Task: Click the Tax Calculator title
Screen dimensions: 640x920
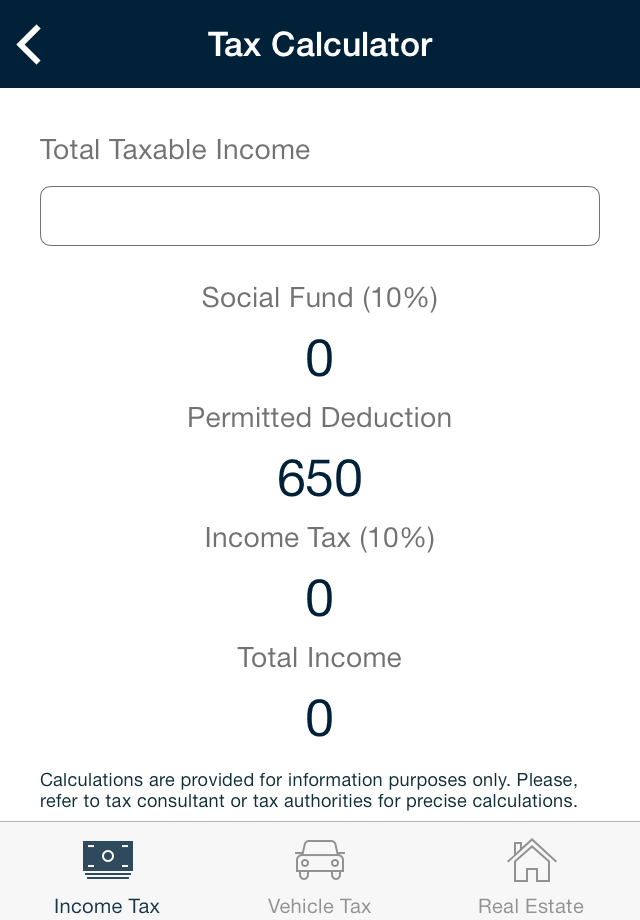Action: [320, 45]
